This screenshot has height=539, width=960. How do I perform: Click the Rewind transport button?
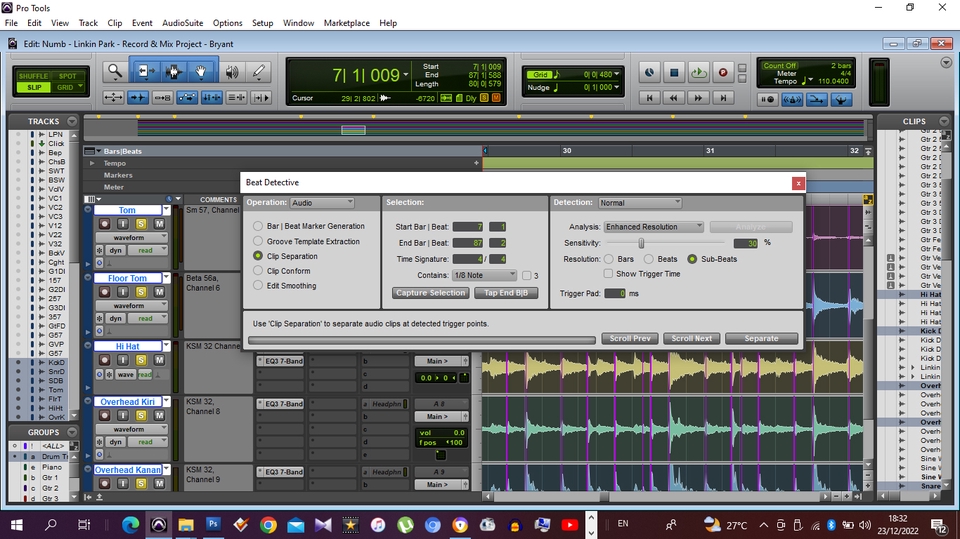click(673, 97)
